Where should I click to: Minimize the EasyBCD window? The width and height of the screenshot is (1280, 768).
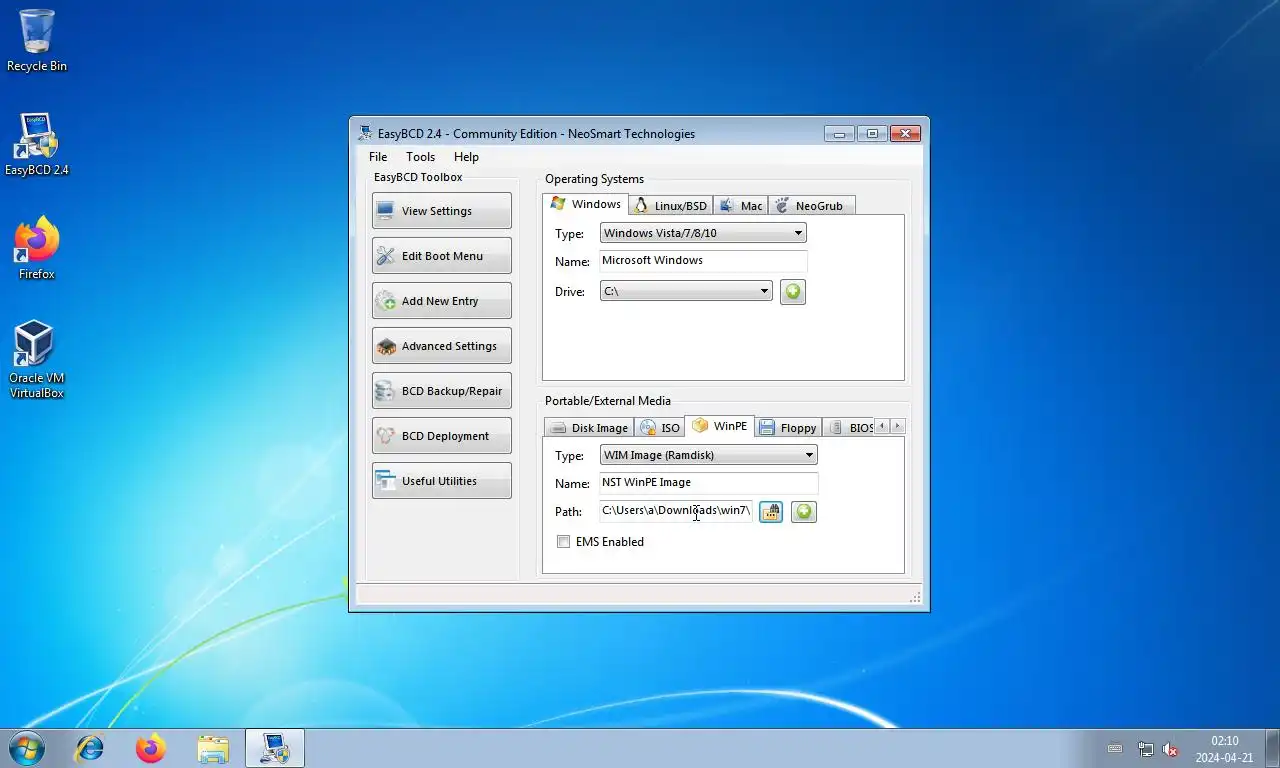(839, 134)
